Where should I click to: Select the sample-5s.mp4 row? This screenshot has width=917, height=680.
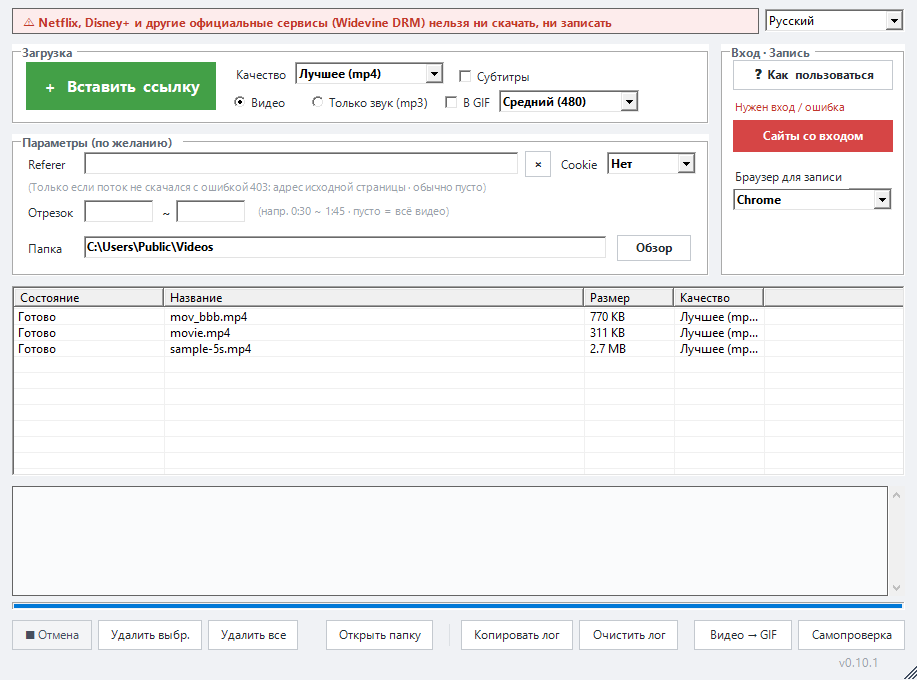(x=458, y=348)
